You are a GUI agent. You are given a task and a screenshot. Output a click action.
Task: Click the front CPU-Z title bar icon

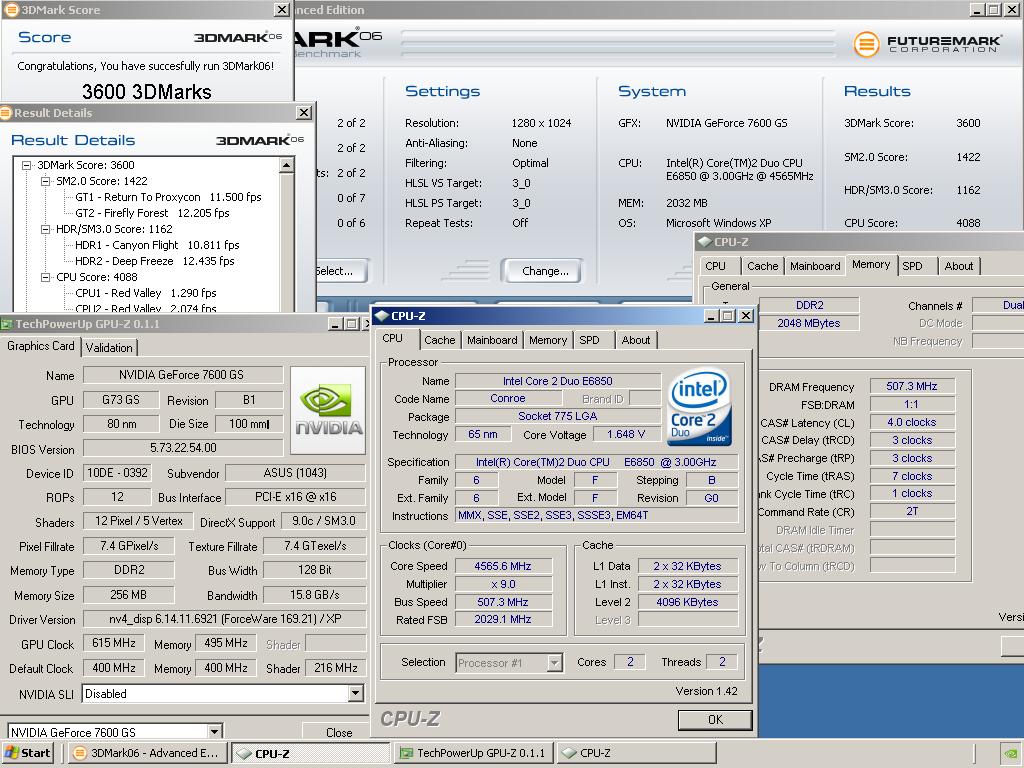pos(382,316)
